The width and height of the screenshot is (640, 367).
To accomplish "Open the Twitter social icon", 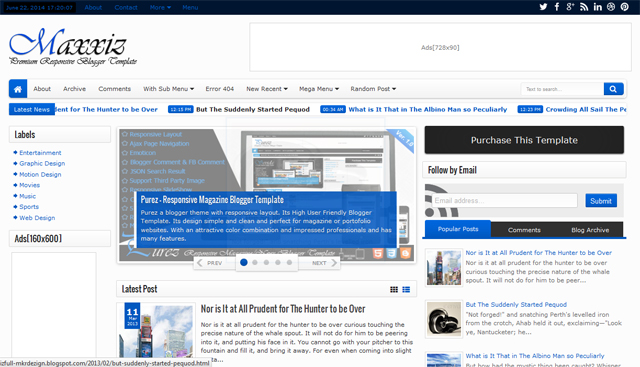I will point(543,7).
